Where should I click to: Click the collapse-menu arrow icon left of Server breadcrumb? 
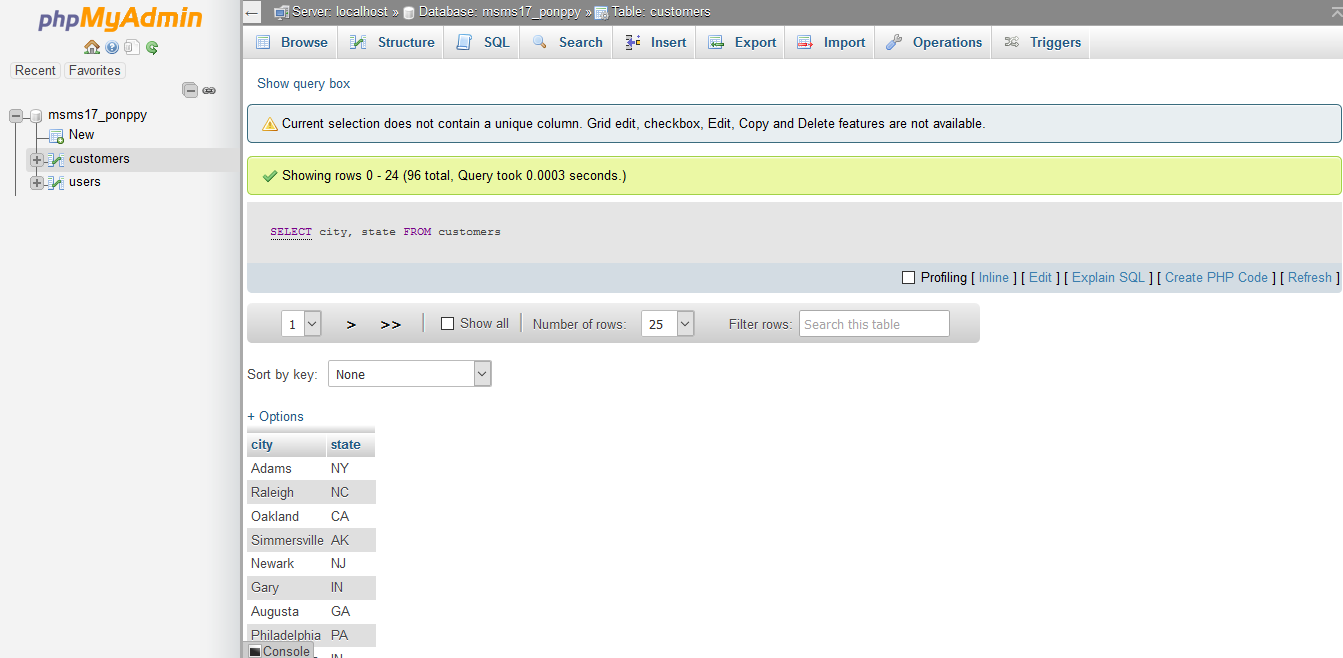252,12
